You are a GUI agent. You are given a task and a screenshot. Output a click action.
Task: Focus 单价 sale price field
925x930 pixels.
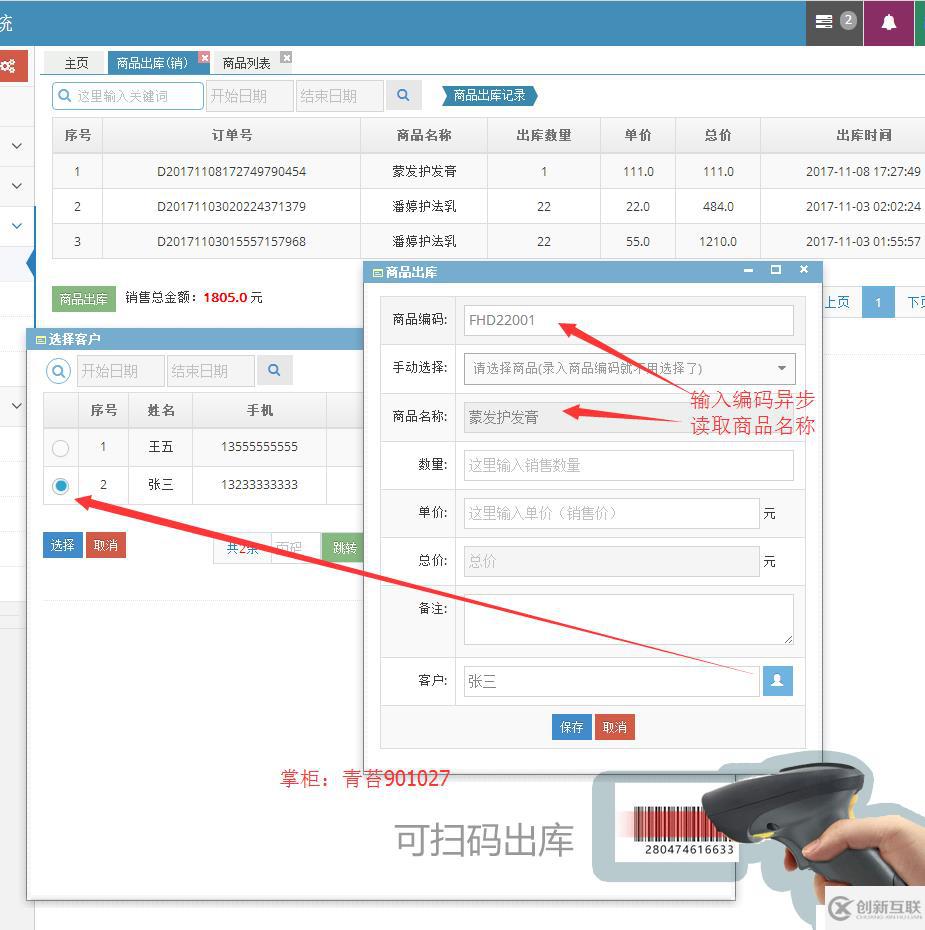611,513
